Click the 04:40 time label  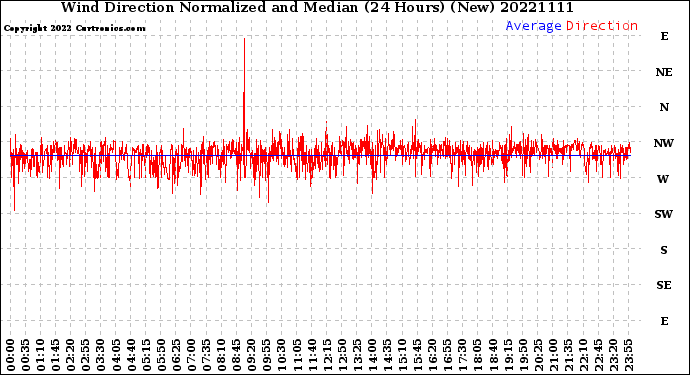point(132,355)
